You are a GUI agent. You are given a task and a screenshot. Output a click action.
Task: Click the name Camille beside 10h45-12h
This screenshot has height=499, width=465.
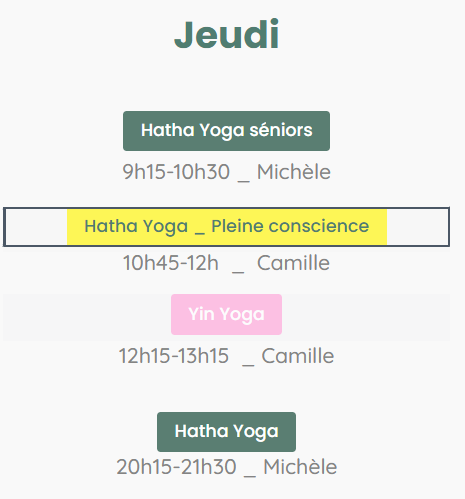tap(293, 263)
